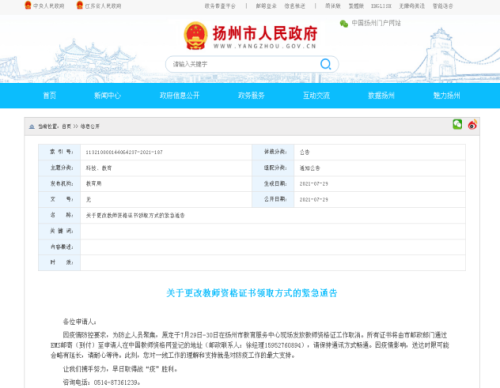500x388 pixels.
Task: Click the green WeChat share icon in breadcrumb bar
Action: [457, 124]
